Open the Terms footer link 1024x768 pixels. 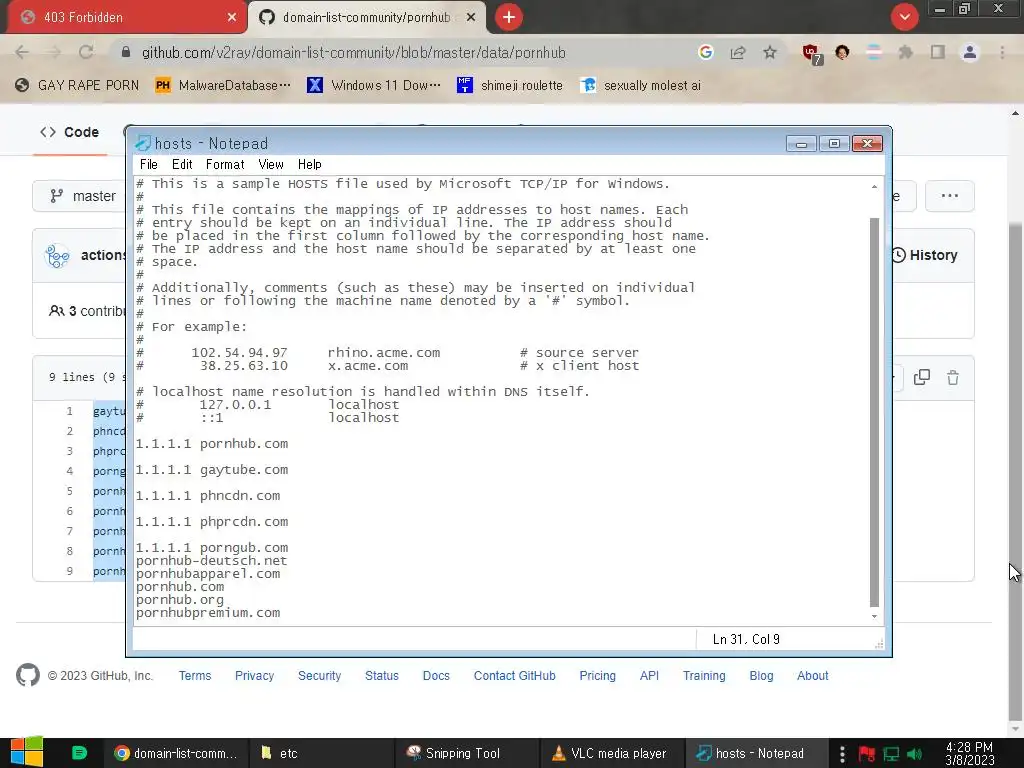(195, 676)
